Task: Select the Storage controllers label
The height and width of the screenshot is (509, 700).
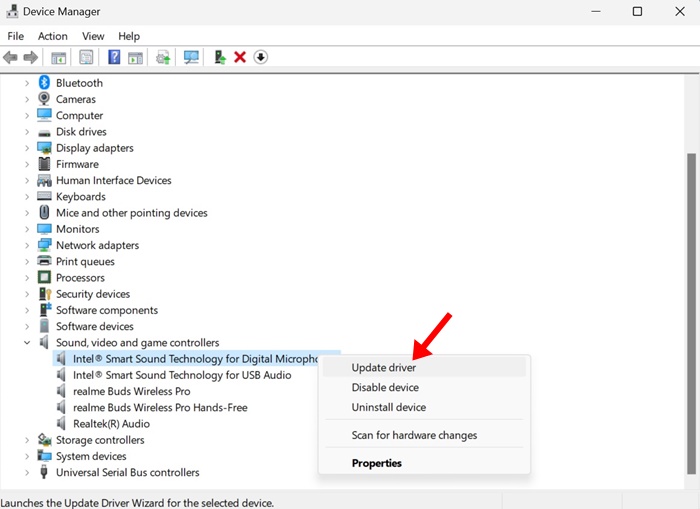Action: coord(100,440)
